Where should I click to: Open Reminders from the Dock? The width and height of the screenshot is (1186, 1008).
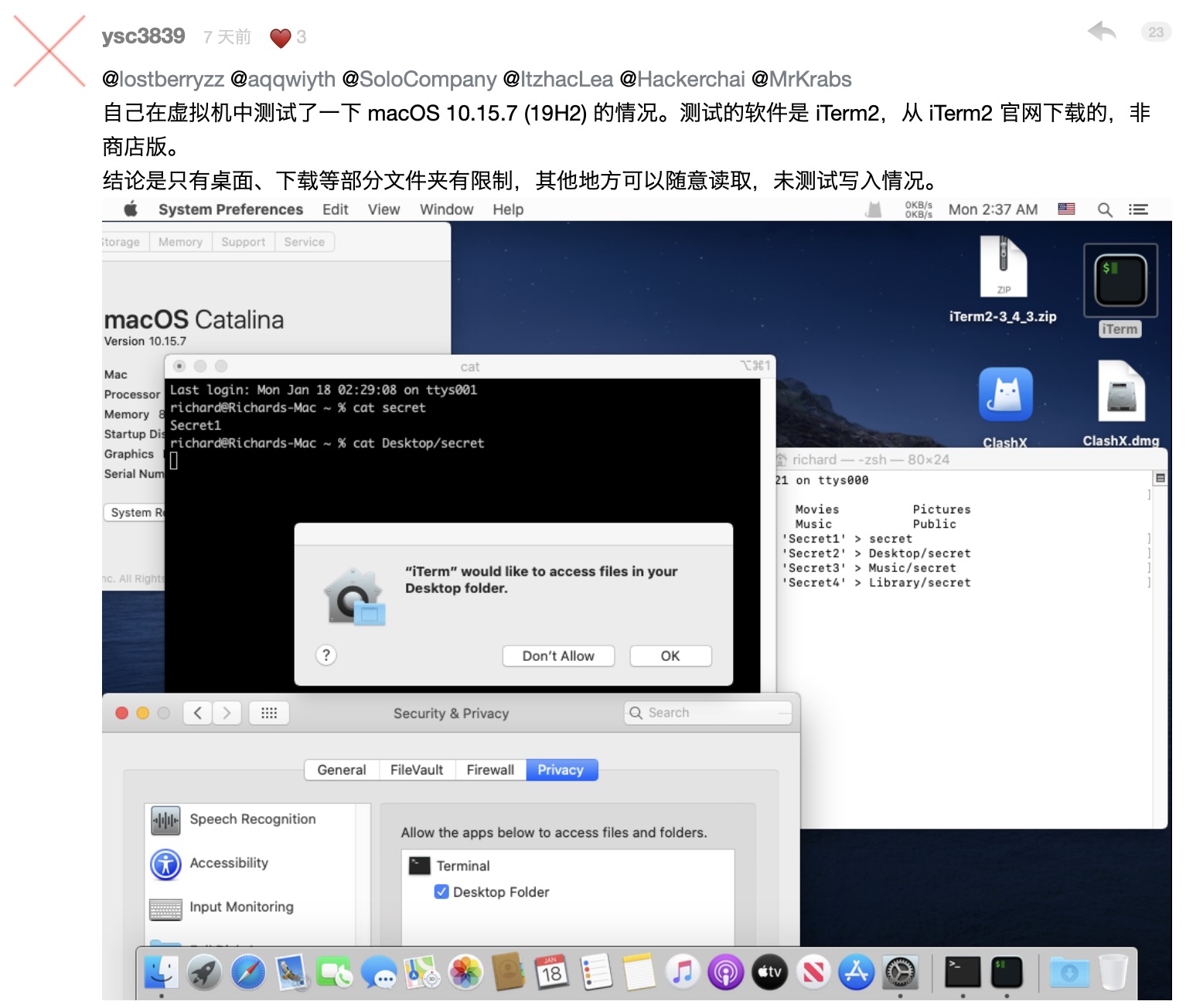tap(595, 972)
